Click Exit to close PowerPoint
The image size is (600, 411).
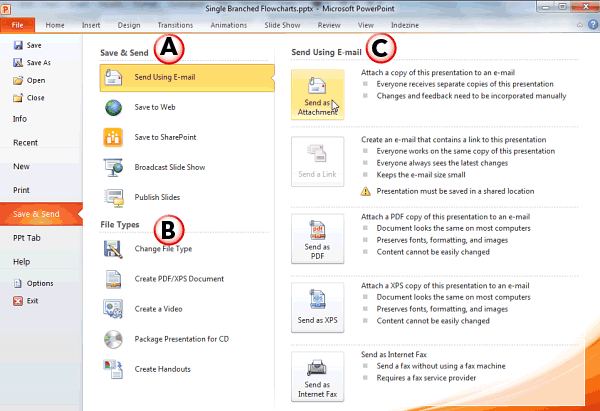[x=33, y=300]
